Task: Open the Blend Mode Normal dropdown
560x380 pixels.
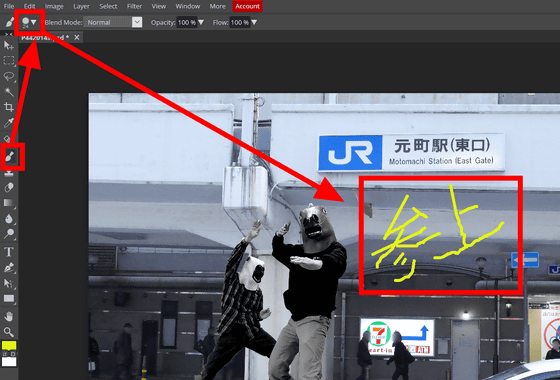Action: click(113, 22)
